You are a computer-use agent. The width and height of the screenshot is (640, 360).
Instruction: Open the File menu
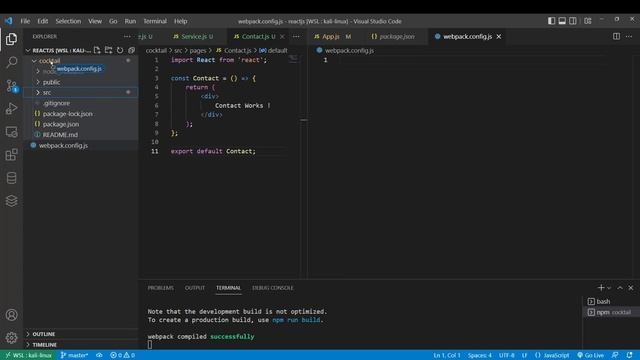[25, 21]
